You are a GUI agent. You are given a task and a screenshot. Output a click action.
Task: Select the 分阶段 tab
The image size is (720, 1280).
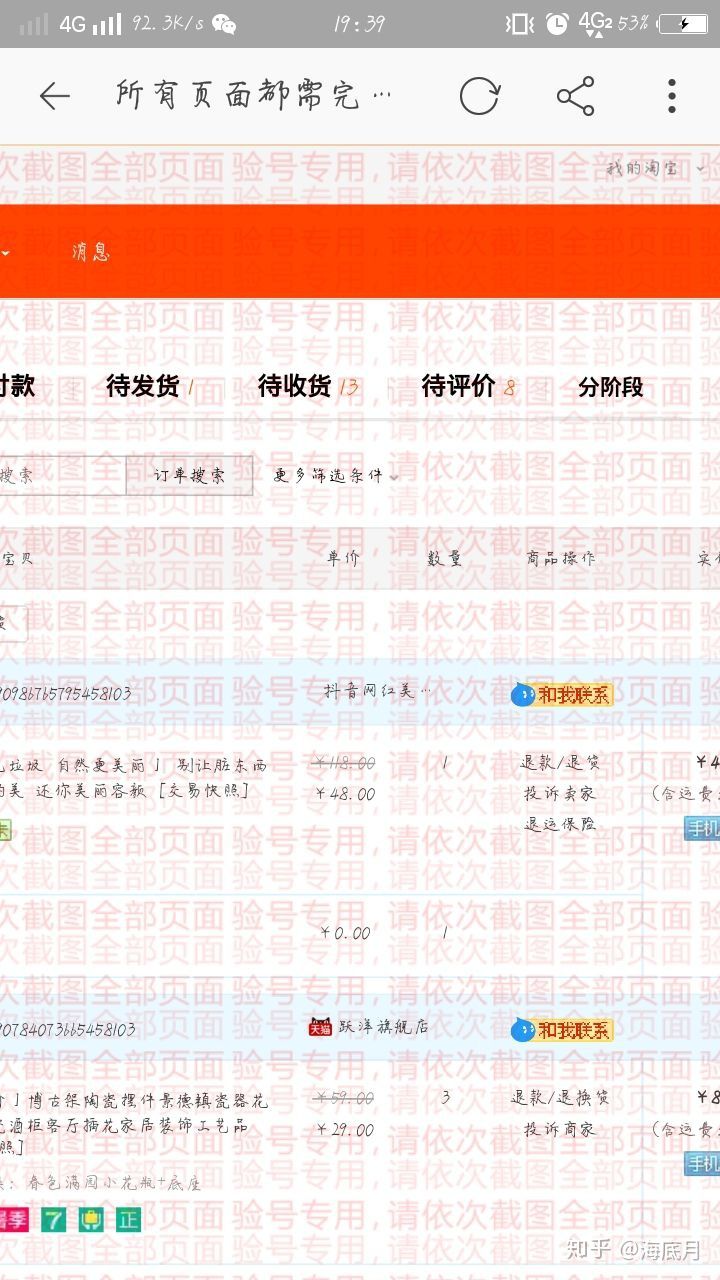click(610, 387)
